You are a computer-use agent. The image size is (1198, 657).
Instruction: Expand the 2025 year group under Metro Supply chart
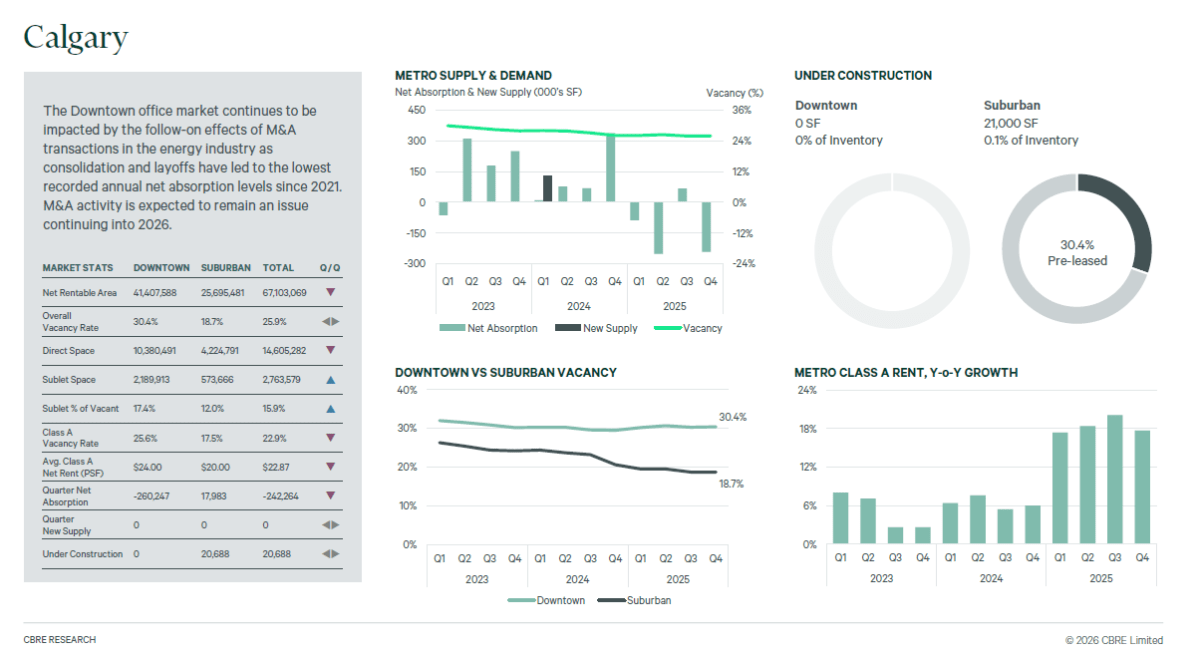coord(675,305)
